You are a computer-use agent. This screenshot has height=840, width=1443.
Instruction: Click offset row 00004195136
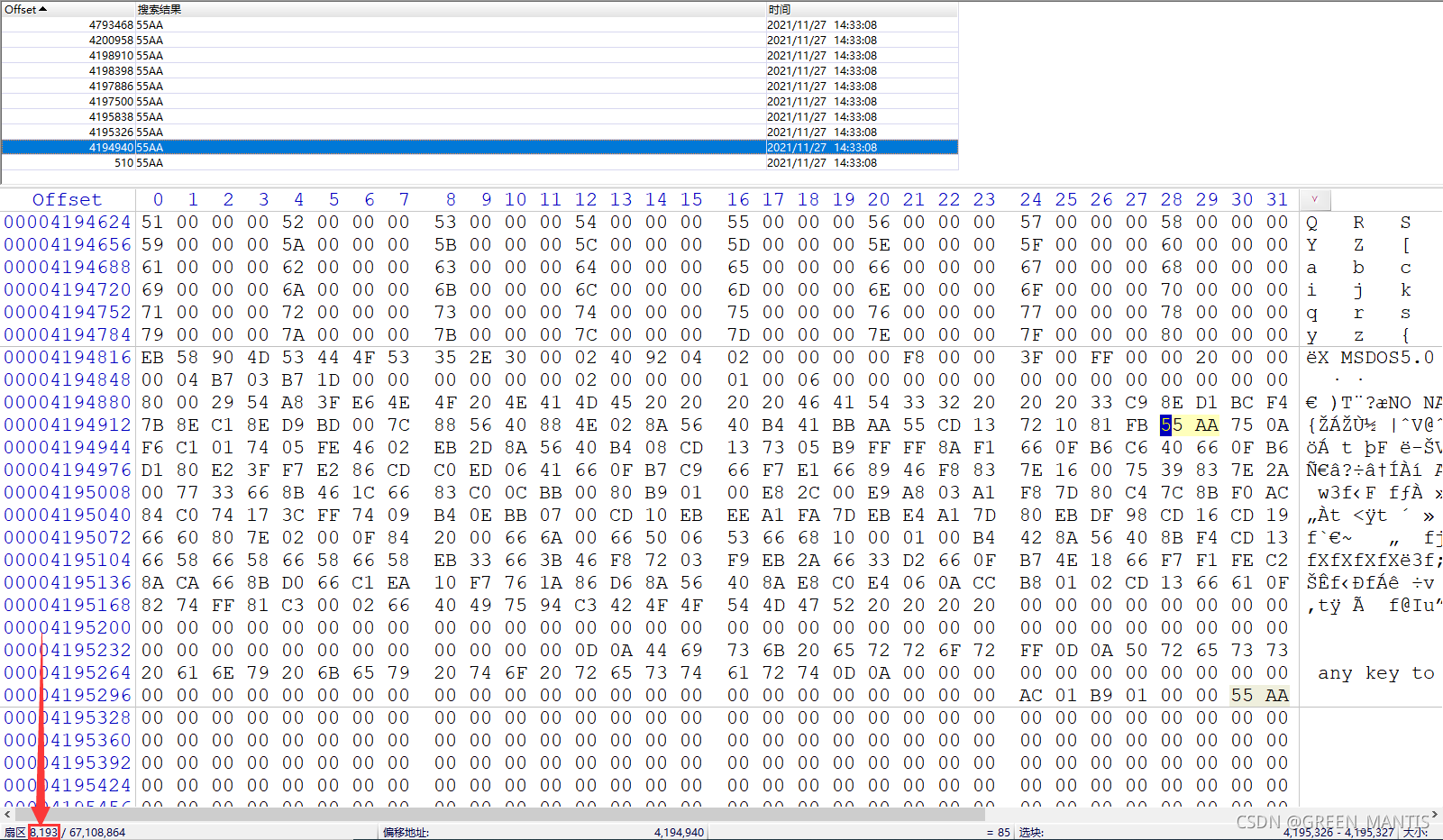pyautogui.click(x=68, y=582)
